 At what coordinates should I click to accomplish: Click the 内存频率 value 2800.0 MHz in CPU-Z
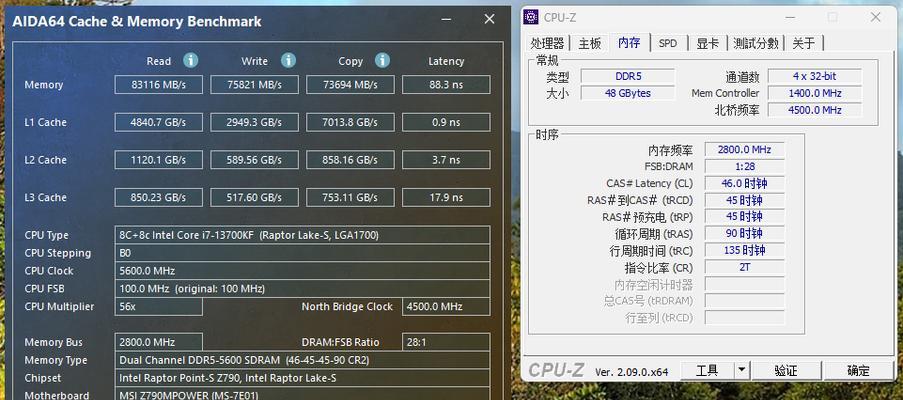(744, 150)
